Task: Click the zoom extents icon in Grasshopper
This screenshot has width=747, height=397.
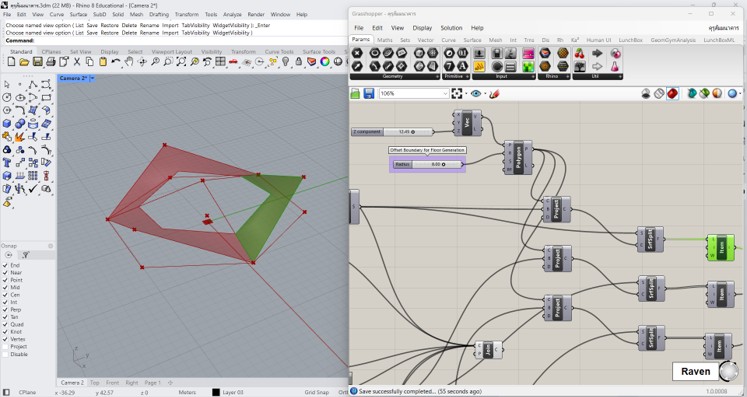Action: 457,93
